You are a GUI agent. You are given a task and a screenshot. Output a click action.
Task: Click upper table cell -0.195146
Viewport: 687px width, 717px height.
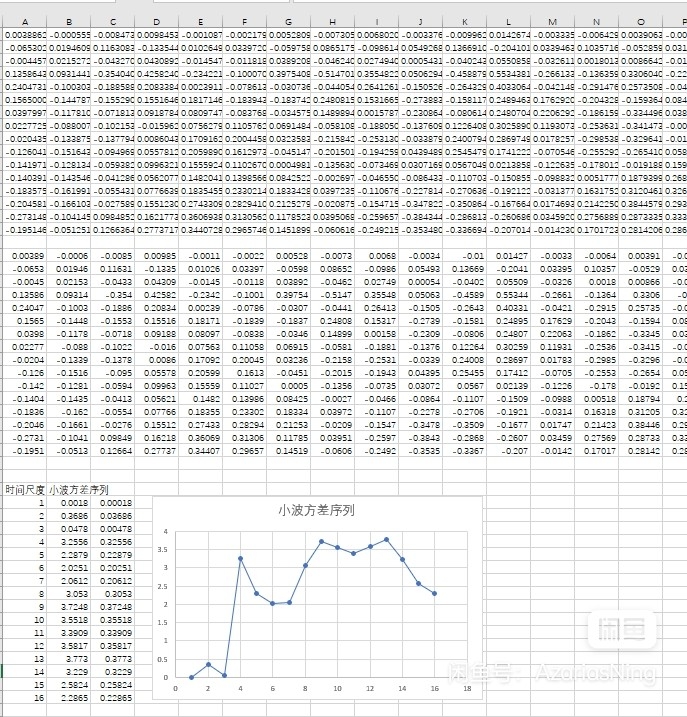click(25, 230)
